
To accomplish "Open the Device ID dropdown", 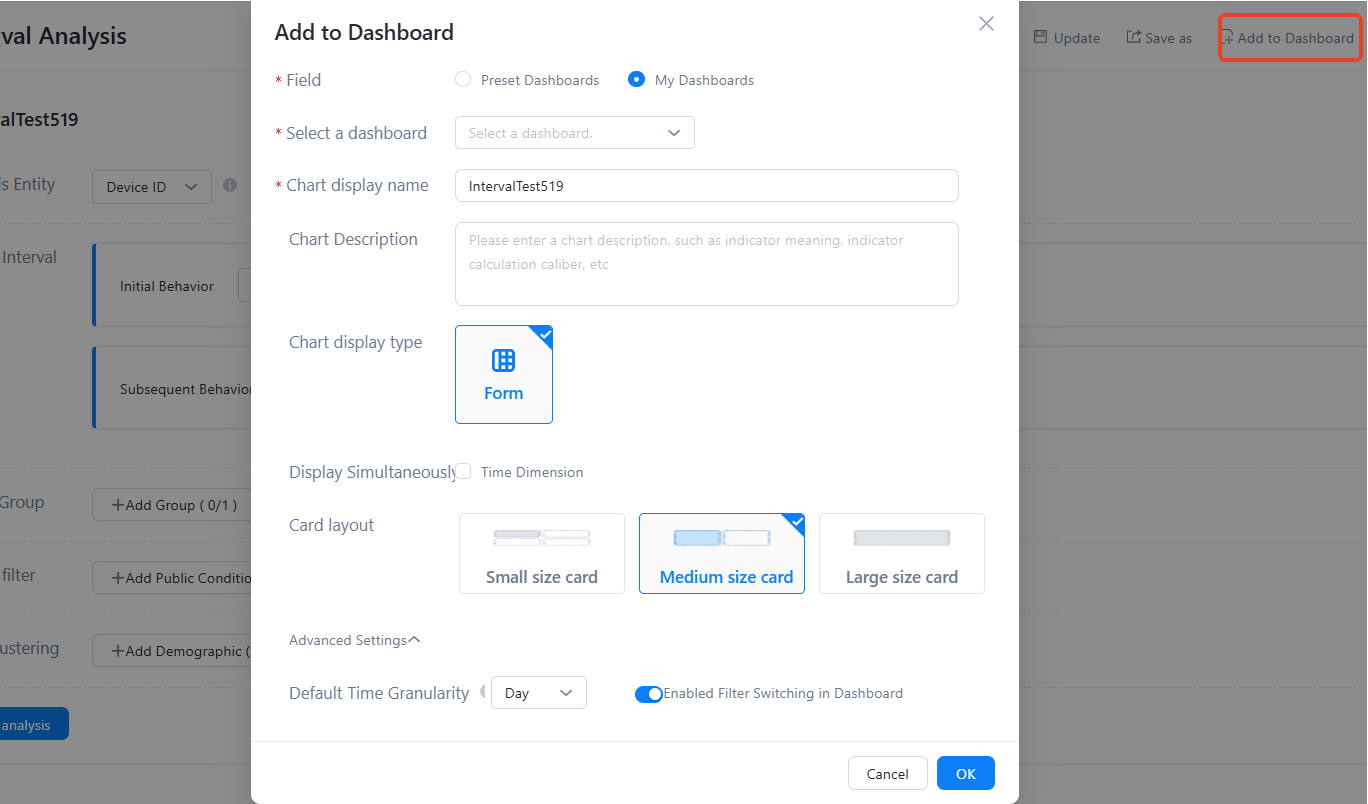I will 152,187.
